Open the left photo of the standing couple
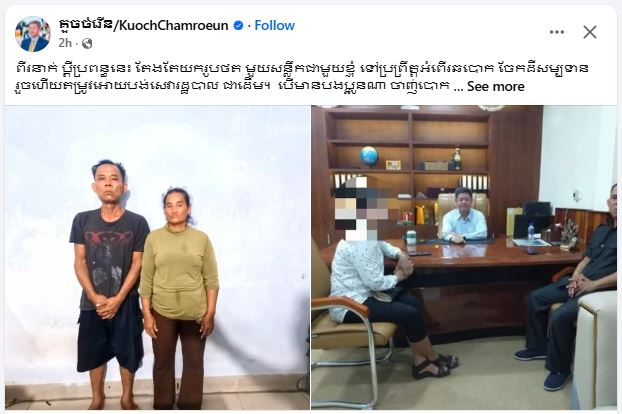The image size is (622, 414). tap(157, 257)
